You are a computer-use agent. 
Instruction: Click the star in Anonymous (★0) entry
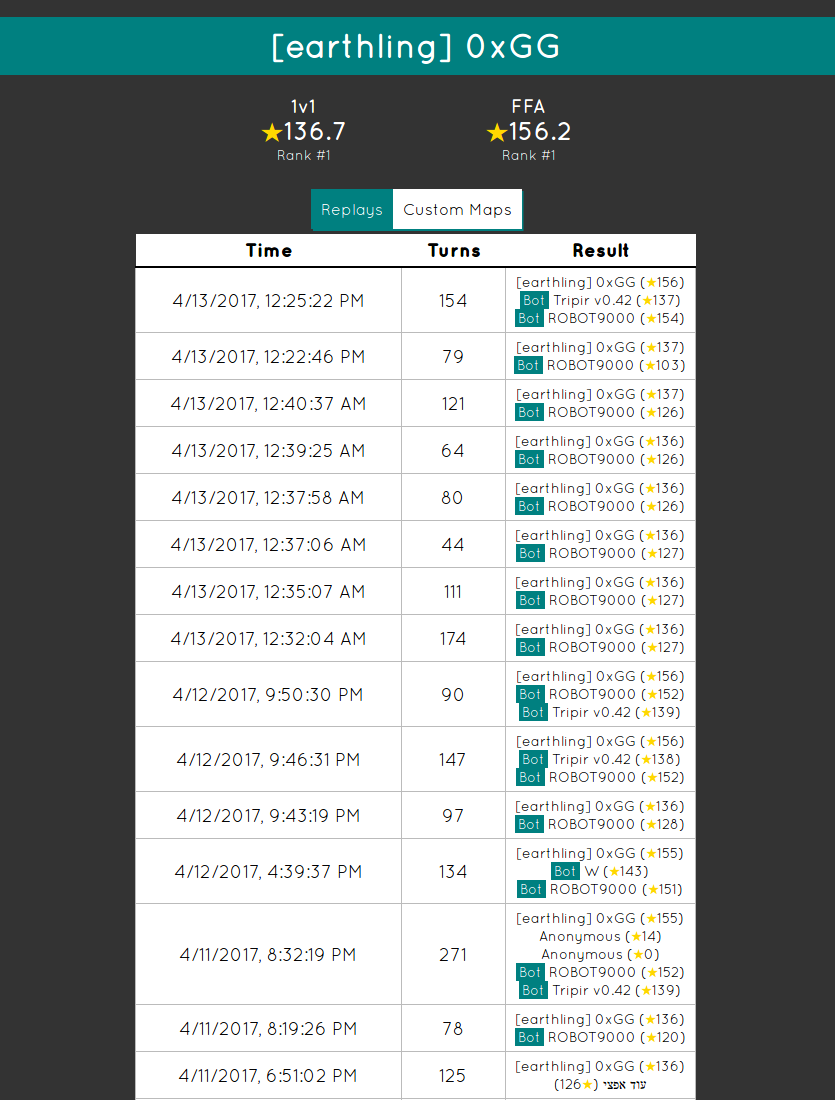(x=637, y=955)
